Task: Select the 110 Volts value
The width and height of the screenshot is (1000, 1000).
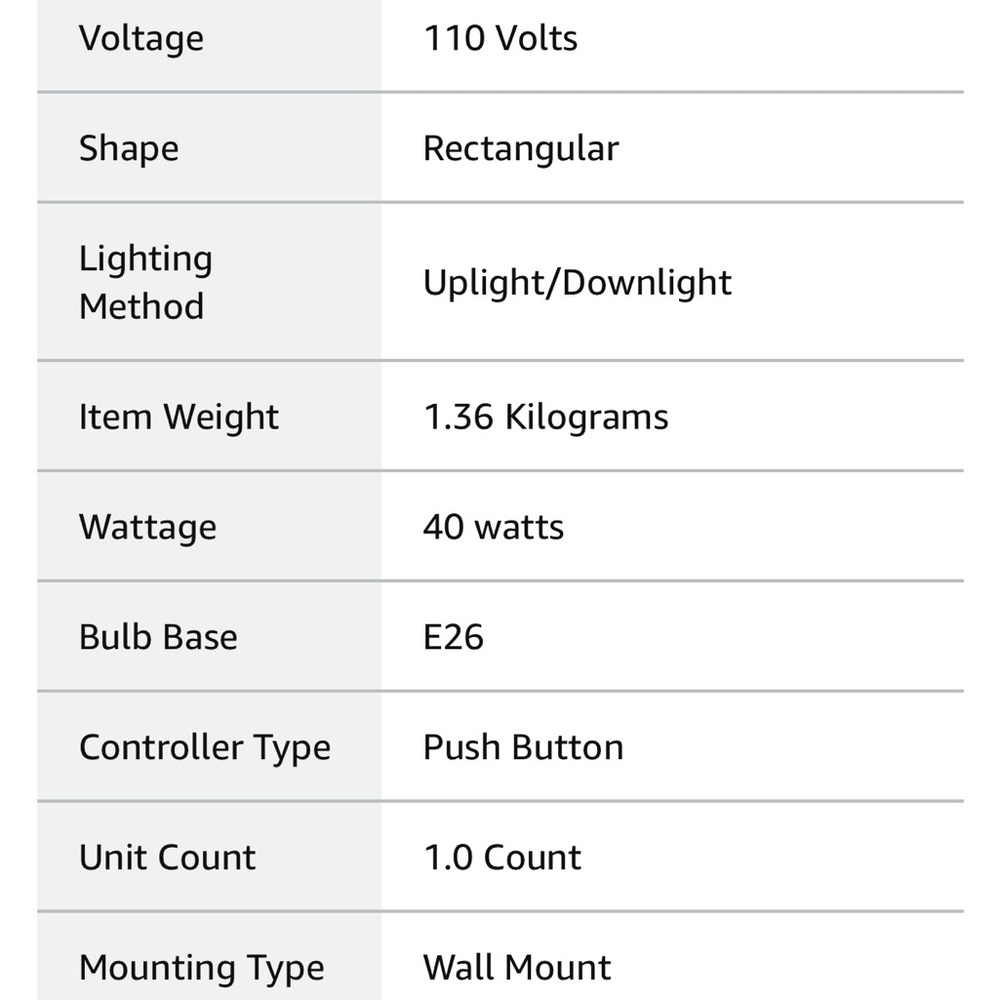Action: click(x=501, y=38)
